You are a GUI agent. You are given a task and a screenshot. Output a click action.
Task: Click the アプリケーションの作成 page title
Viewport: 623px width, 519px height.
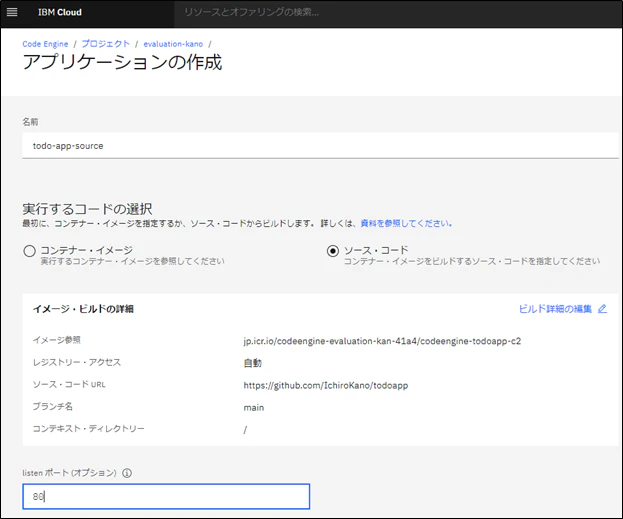(122, 62)
